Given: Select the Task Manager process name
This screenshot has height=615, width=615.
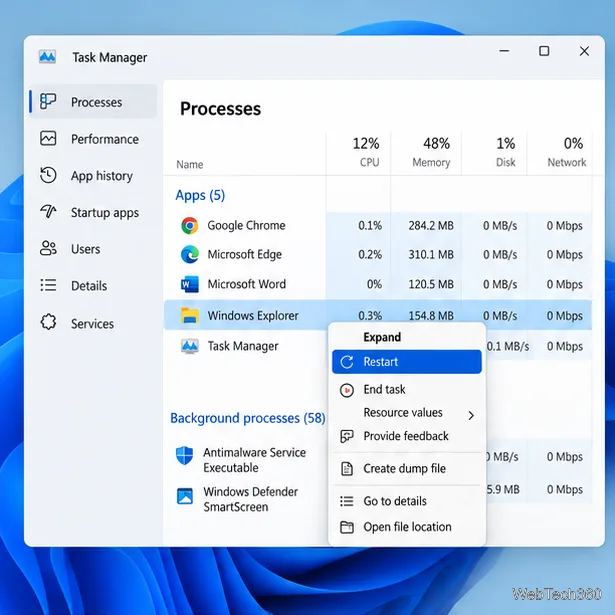Looking at the screenshot, I should pos(243,346).
